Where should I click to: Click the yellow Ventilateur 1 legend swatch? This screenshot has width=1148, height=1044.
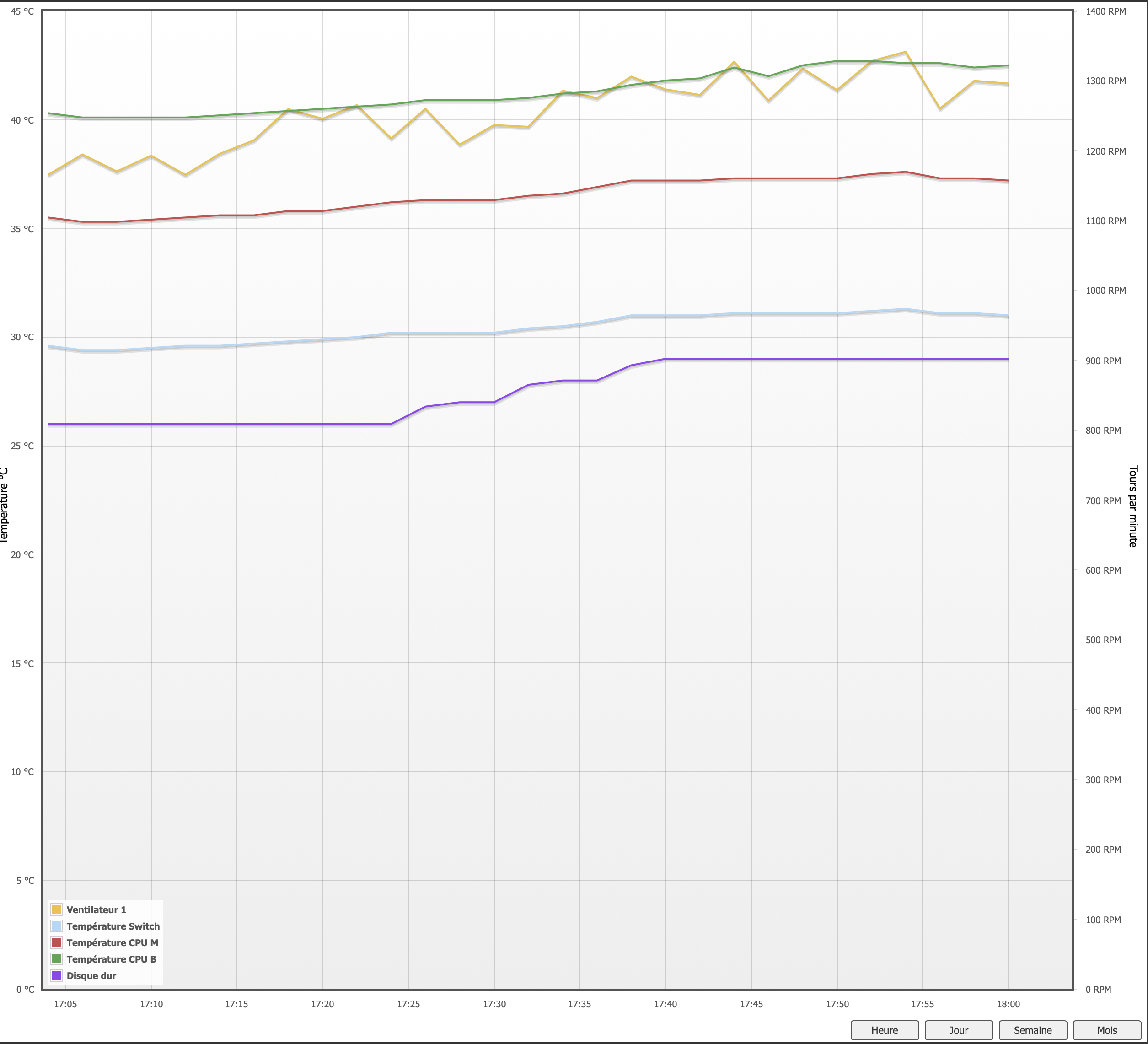click(56, 909)
